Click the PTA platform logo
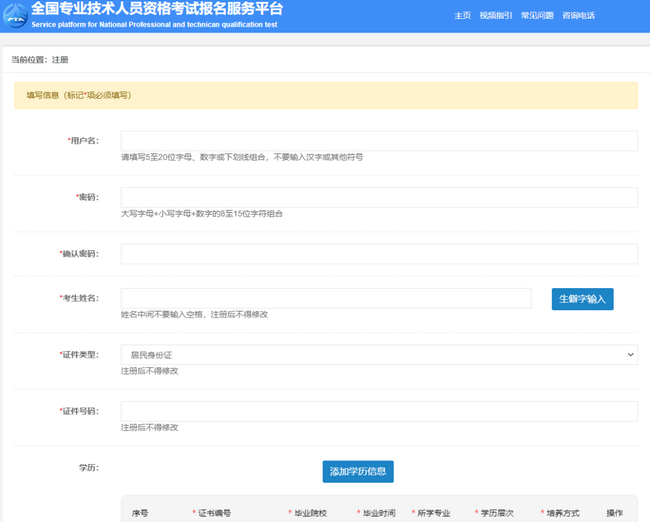The image size is (650, 522). click(15, 15)
